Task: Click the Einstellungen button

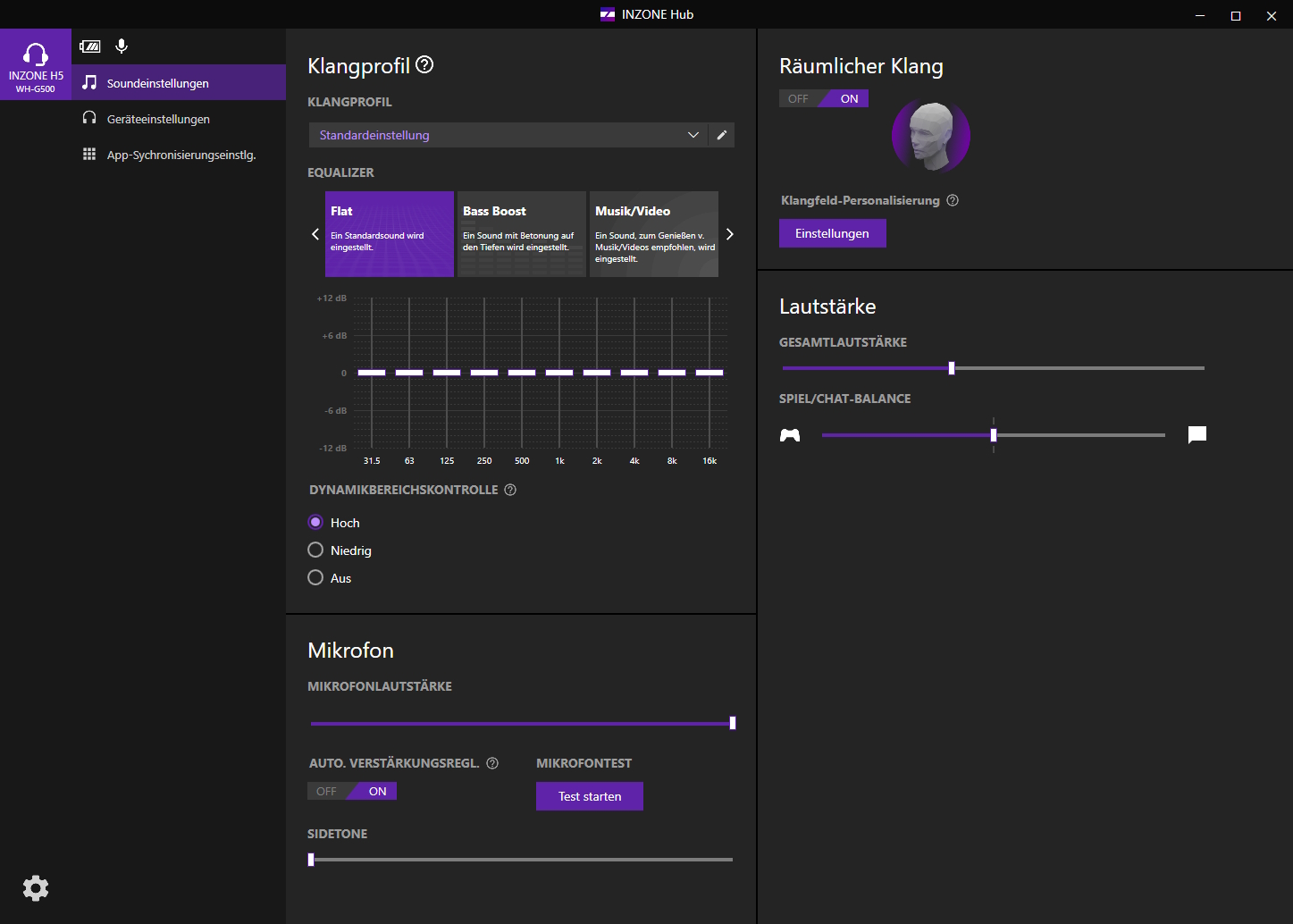Action: (x=832, y=233)
